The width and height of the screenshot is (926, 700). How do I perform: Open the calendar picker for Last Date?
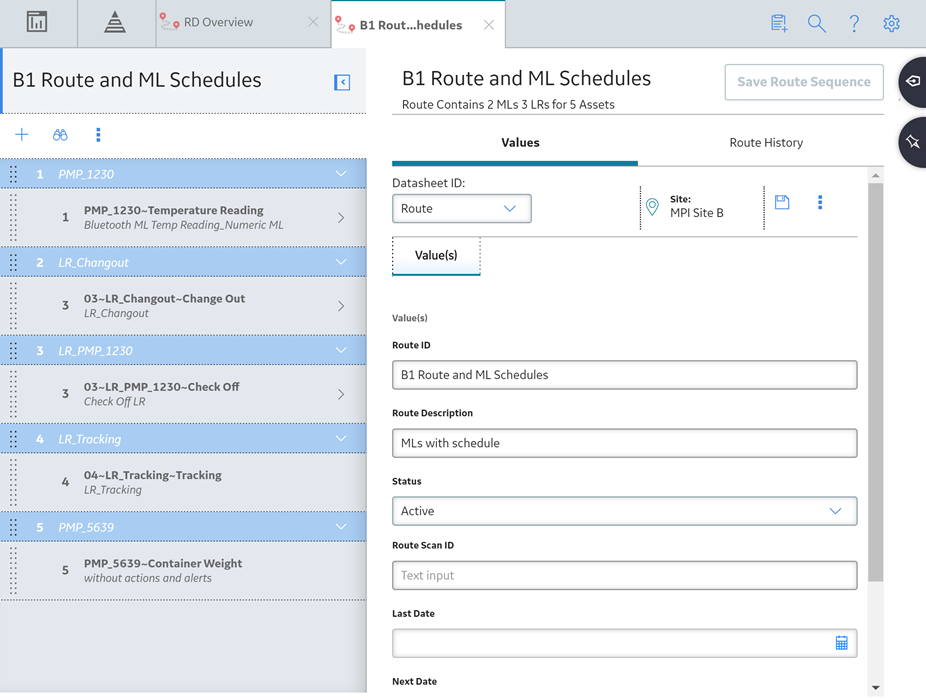click(842, 643)
